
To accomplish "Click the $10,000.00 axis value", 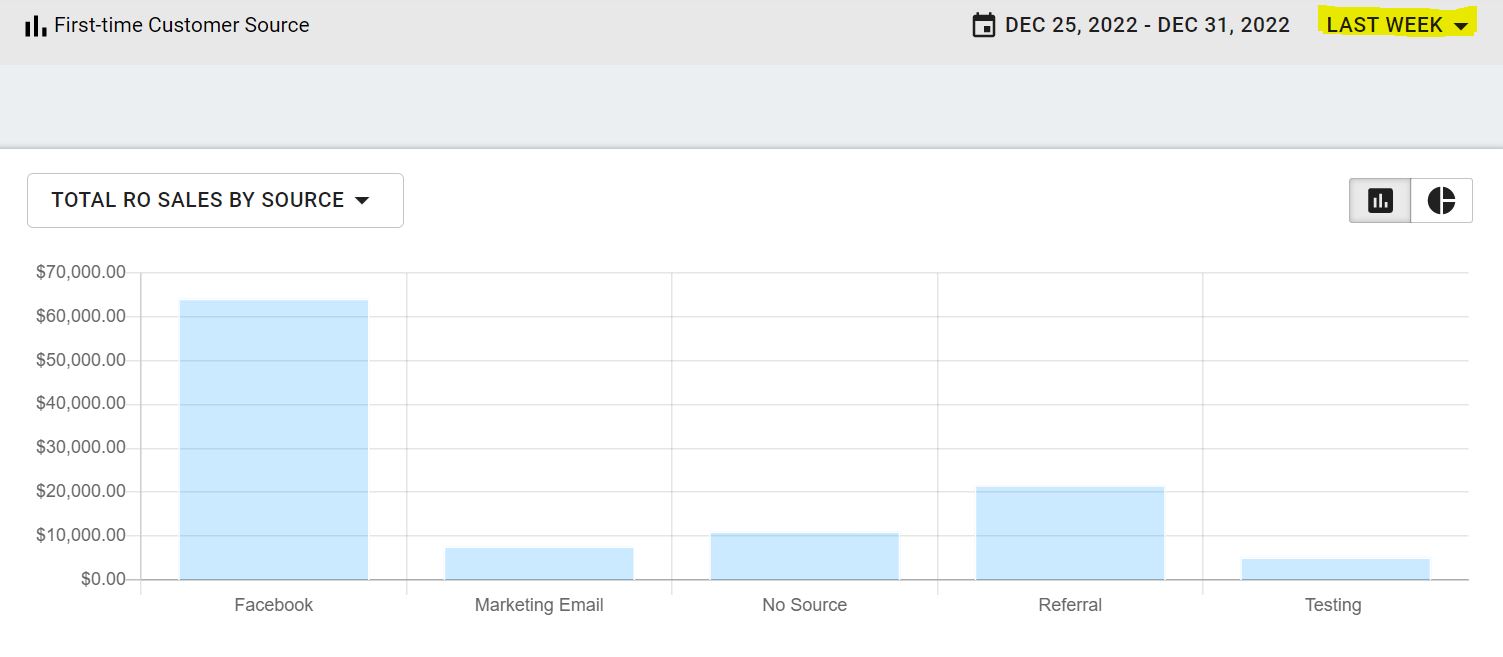I will [81, 535].
